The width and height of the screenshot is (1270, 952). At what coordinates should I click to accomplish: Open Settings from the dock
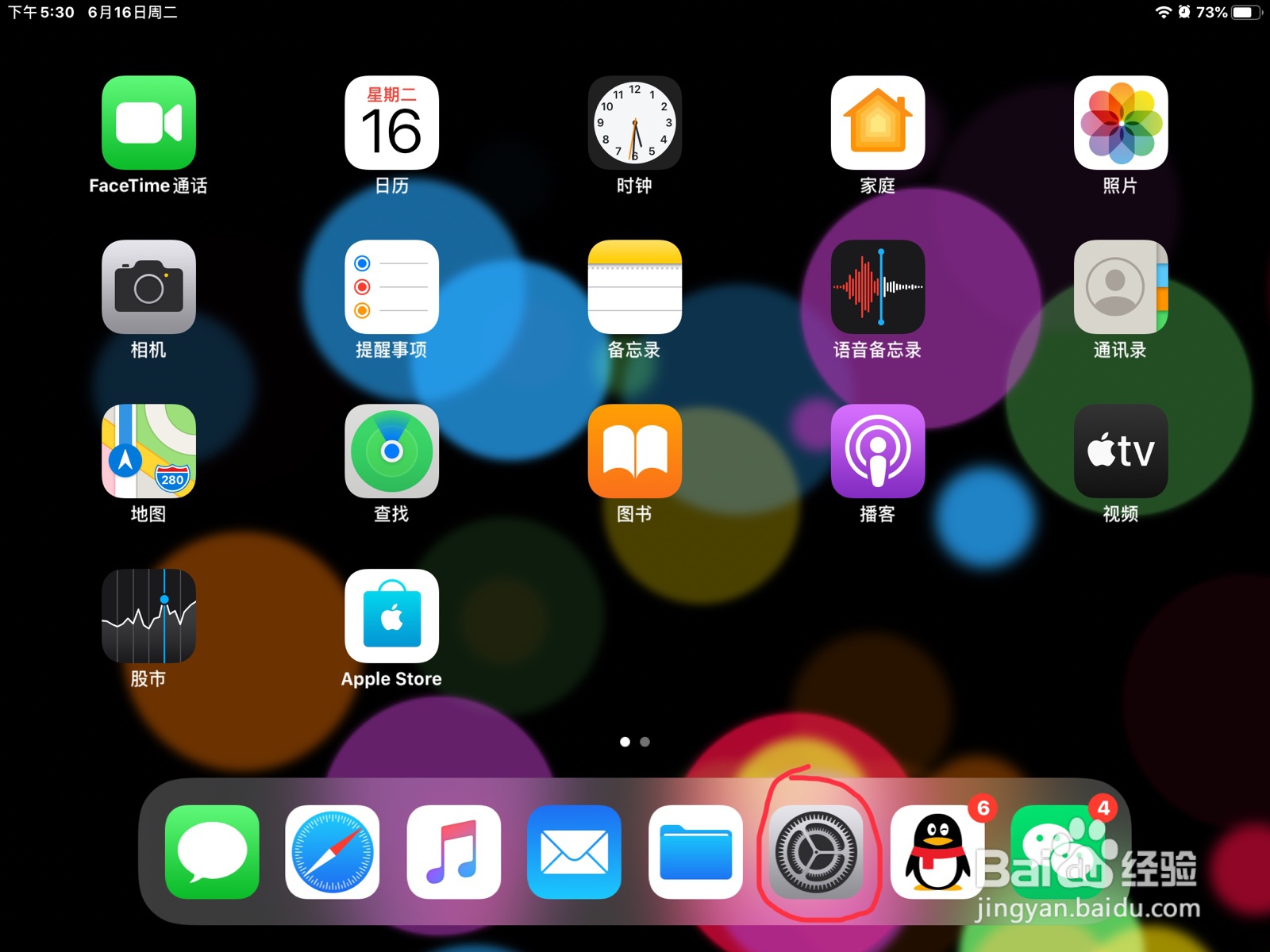point(816,852)
